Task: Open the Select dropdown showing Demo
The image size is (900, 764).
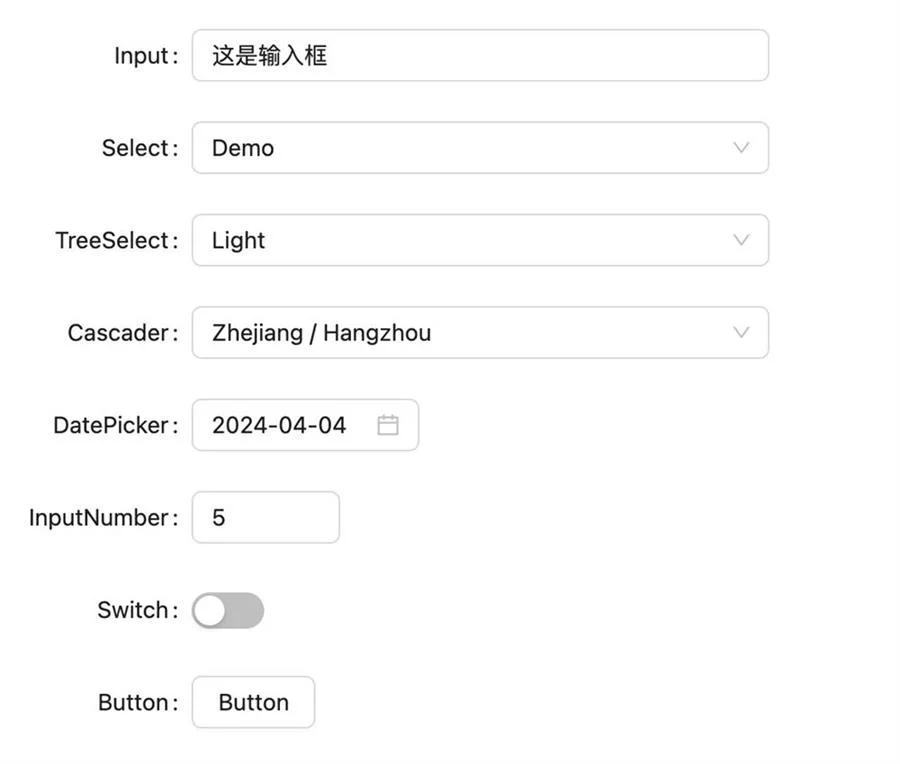Action: tap(460, 148)
